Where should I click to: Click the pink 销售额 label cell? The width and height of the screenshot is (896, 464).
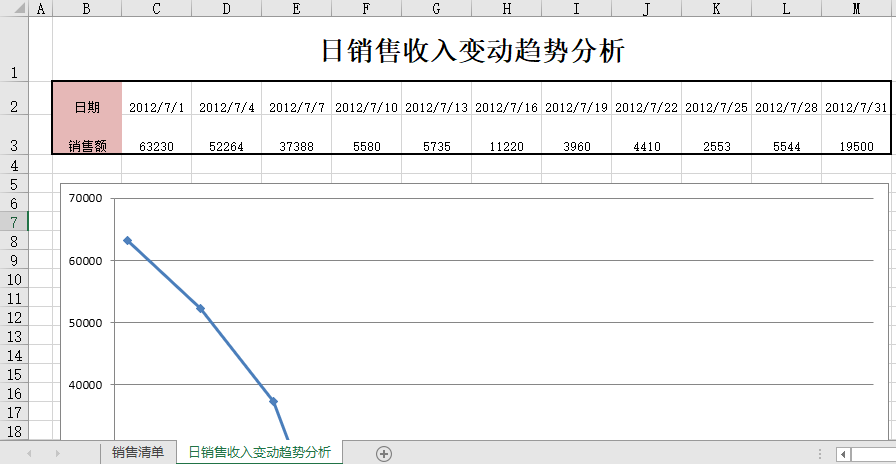click(87, 145)
